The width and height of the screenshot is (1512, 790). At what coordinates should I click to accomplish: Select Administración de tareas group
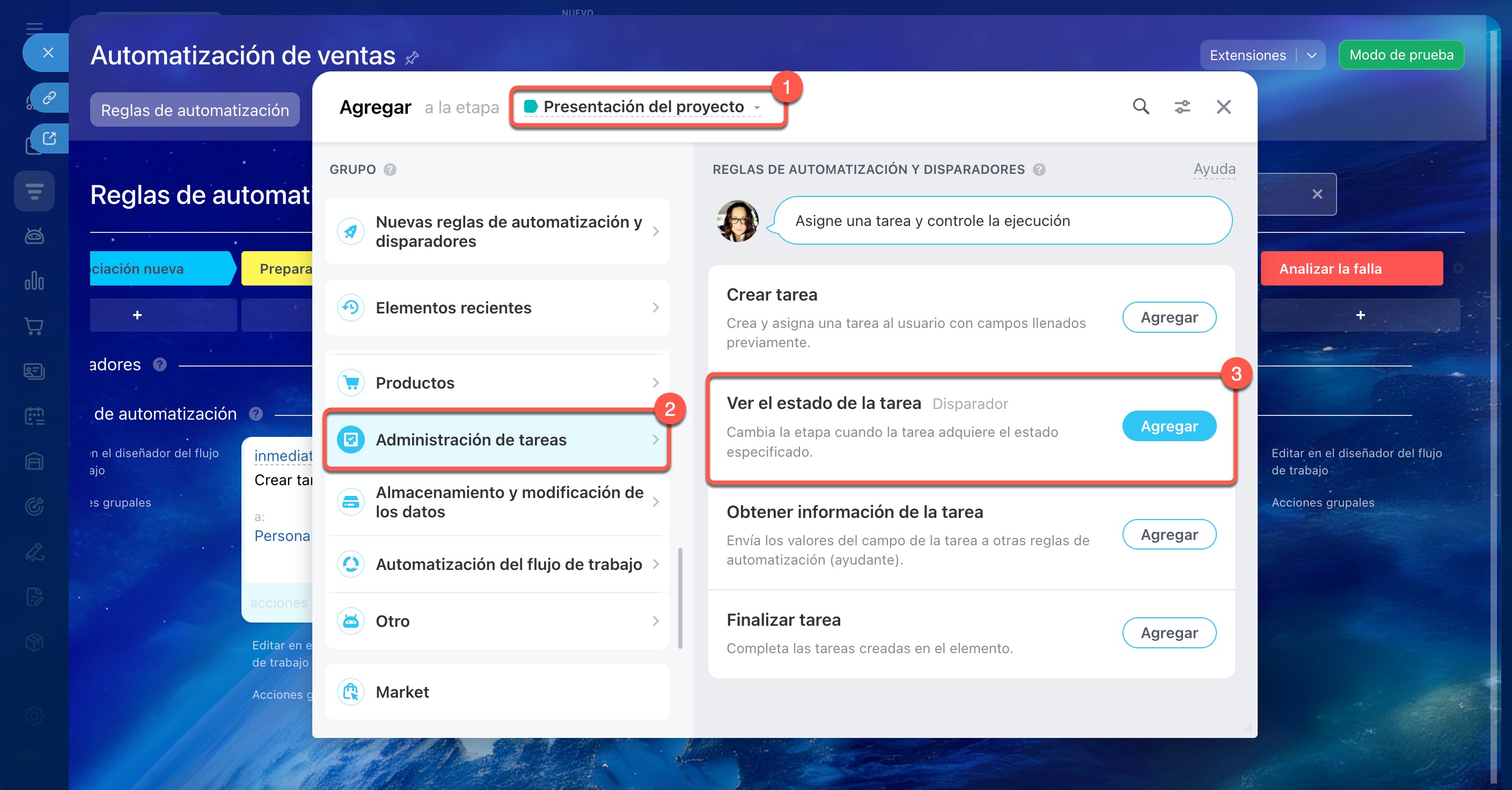pos(496,440)
